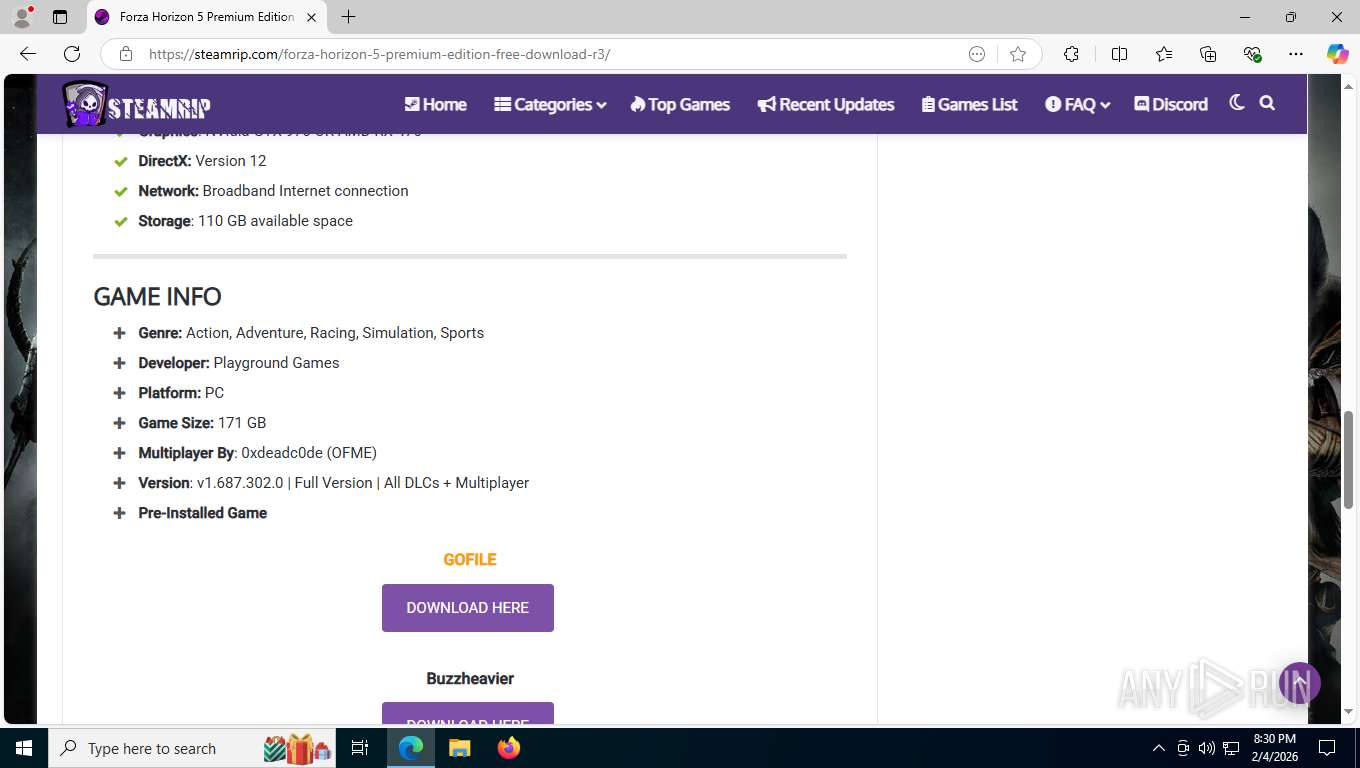Image resolution: width=1360 pixels, height=768 pixels.
Task: Show hidden system tray icons
Action: pyautogui.click(x=1159, y=748)
